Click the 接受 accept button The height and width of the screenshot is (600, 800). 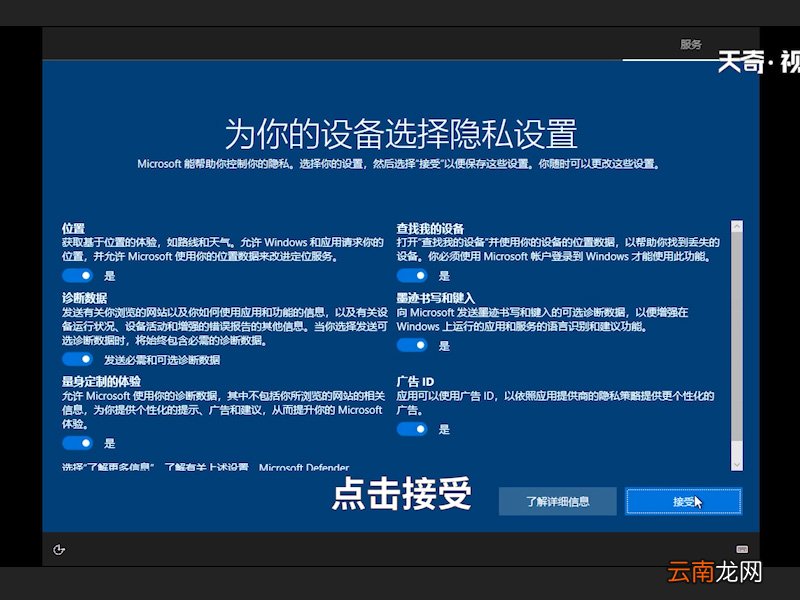684,502
